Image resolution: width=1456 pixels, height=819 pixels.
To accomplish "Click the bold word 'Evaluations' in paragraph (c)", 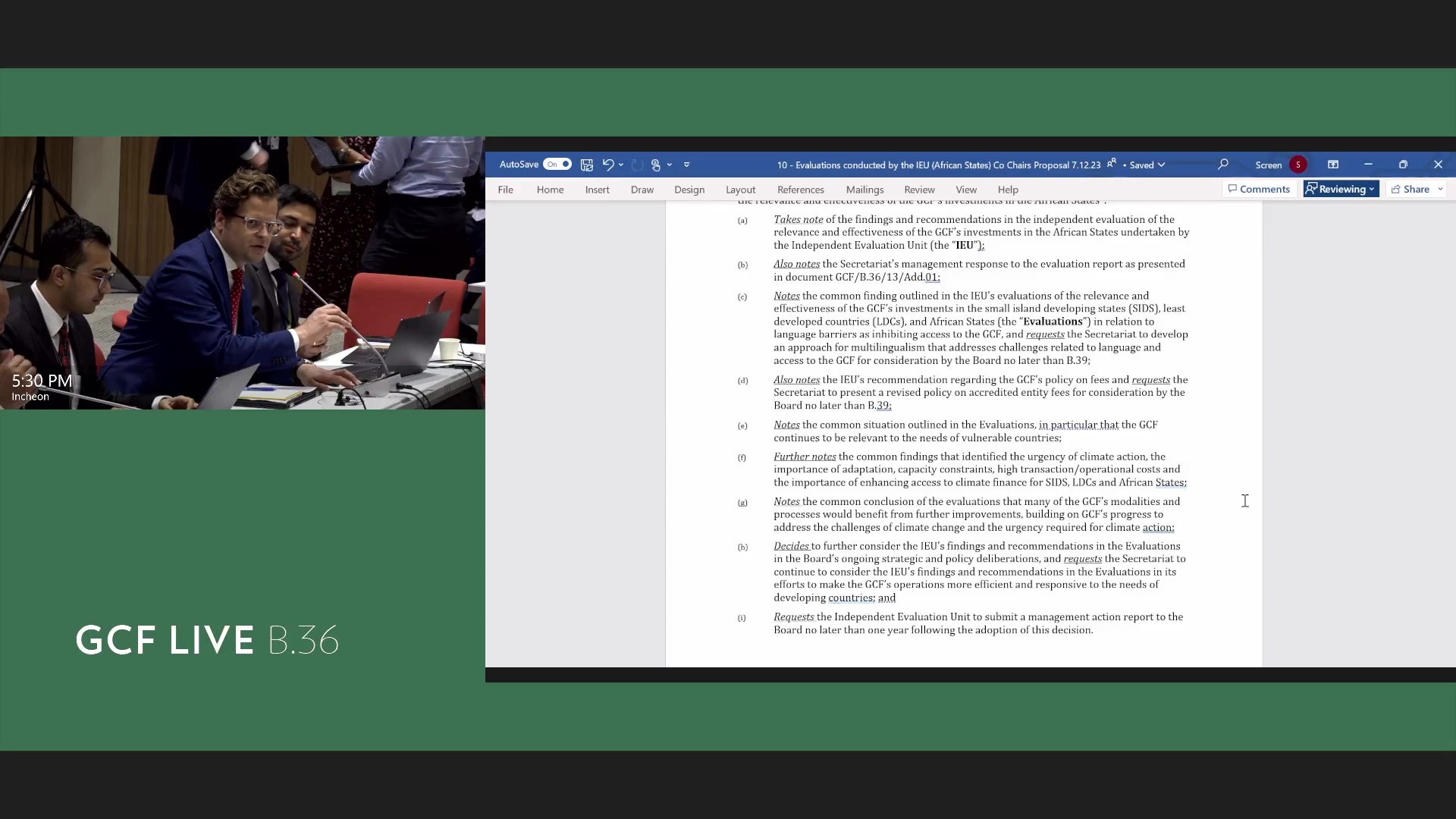I will [1053, 322].
